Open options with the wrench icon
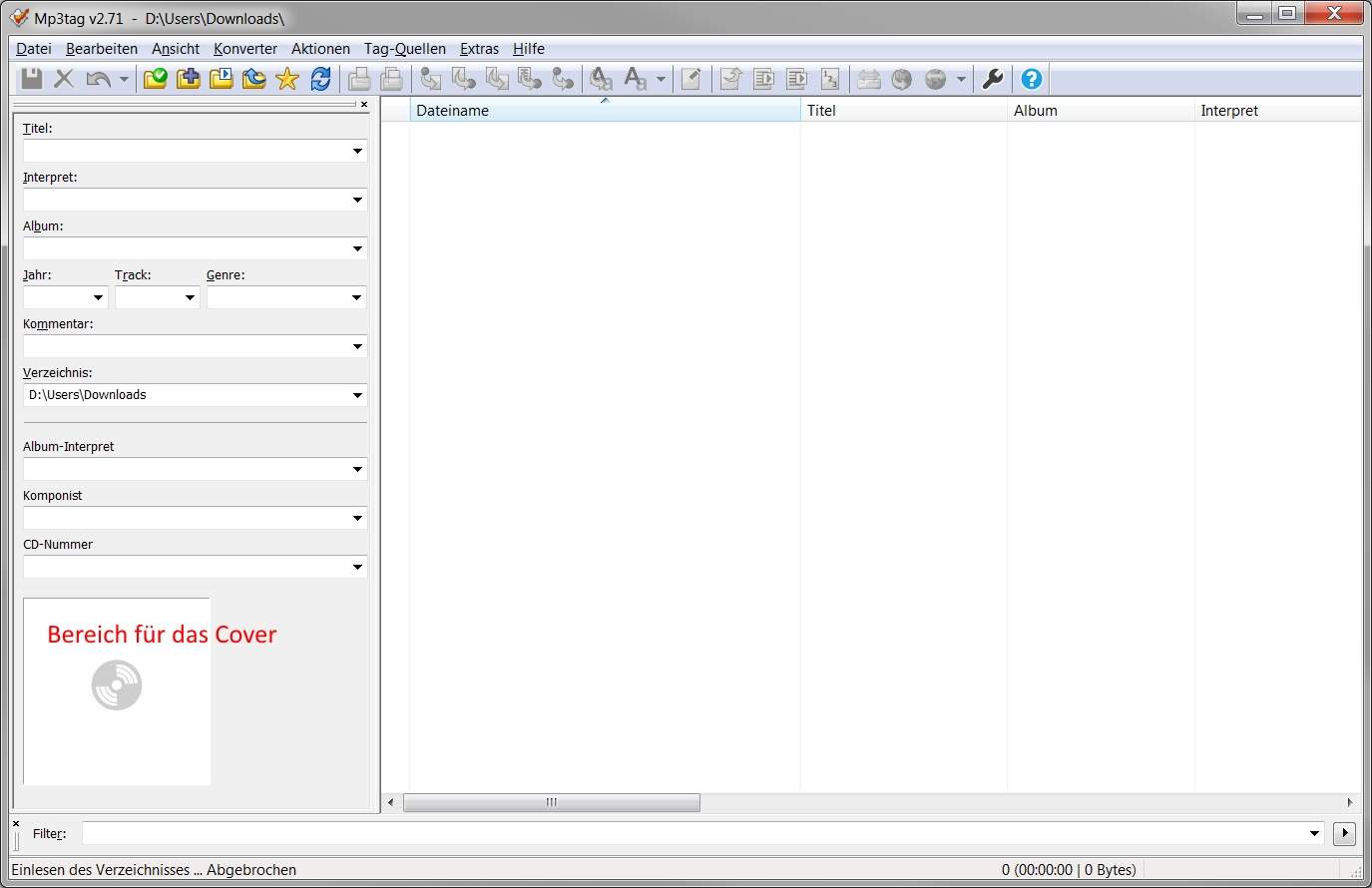 (993, 79)
